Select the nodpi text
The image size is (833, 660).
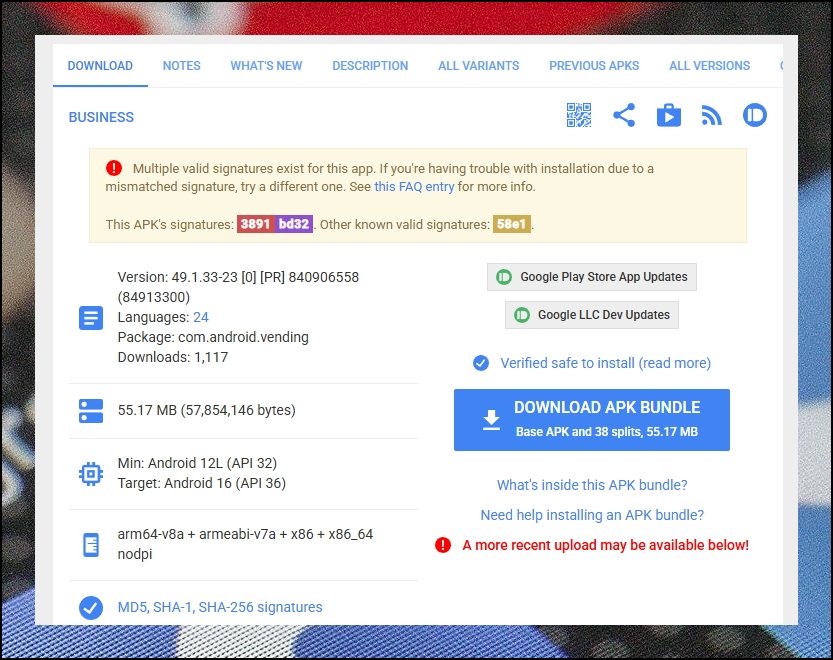[x=135, y=554]
